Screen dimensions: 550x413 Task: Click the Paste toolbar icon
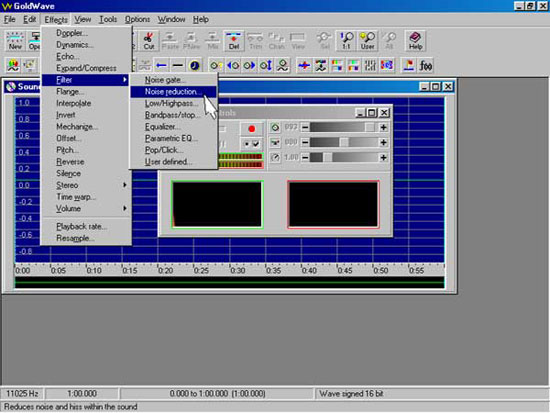[x=170, y=41]
